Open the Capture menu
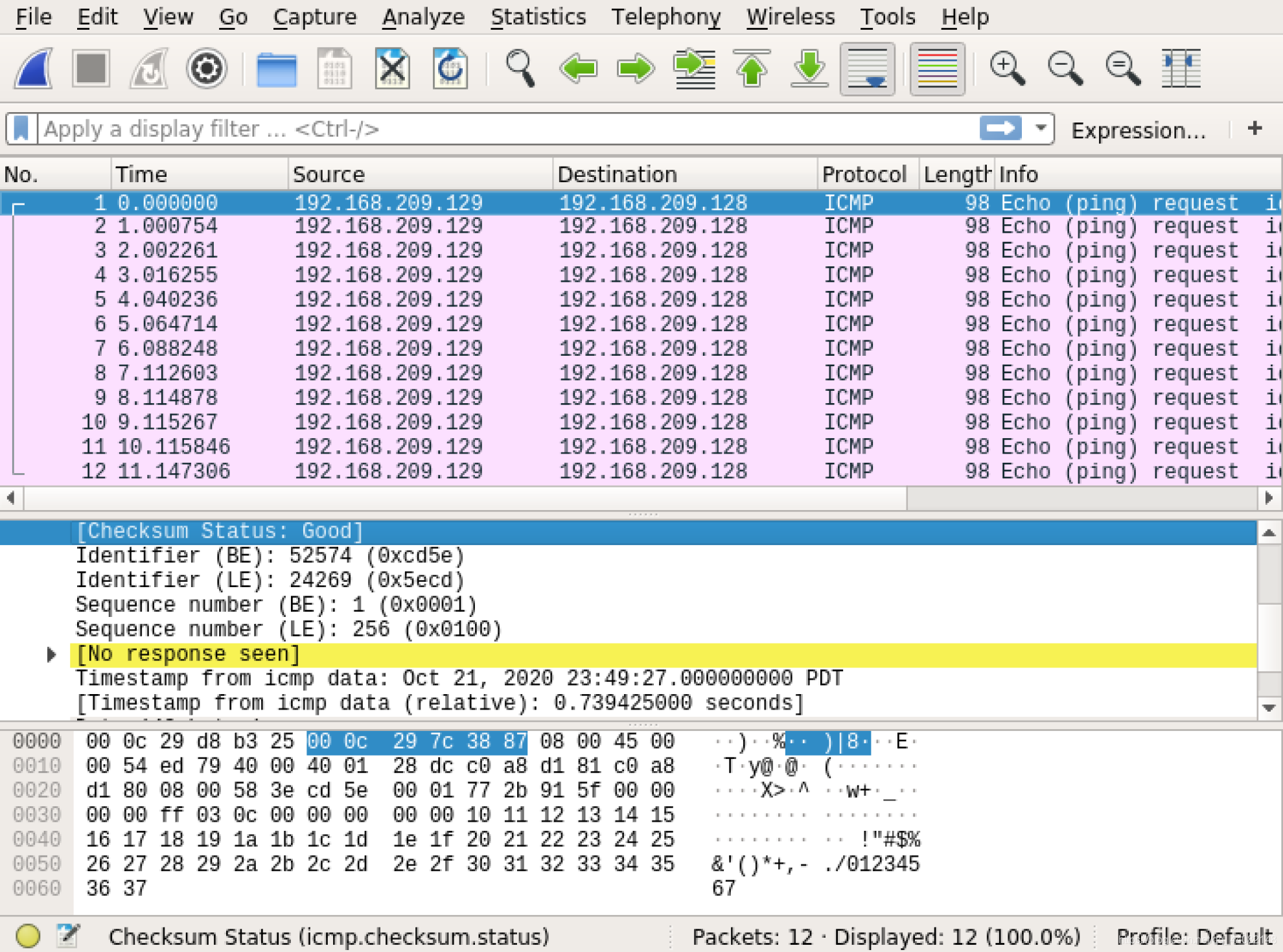Image resolution: width=1283 pixels, height=952 pixels. click(x=314, y=16)
